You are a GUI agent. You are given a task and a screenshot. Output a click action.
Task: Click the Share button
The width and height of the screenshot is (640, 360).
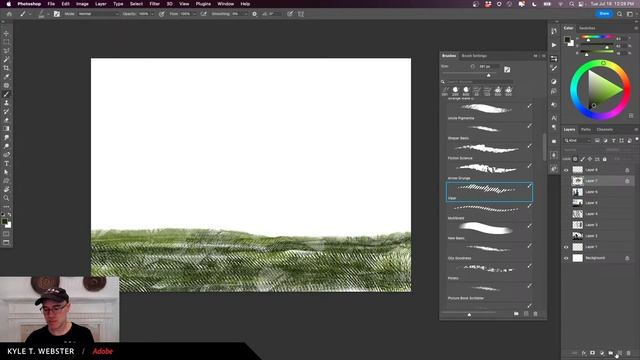click(604, 14)
